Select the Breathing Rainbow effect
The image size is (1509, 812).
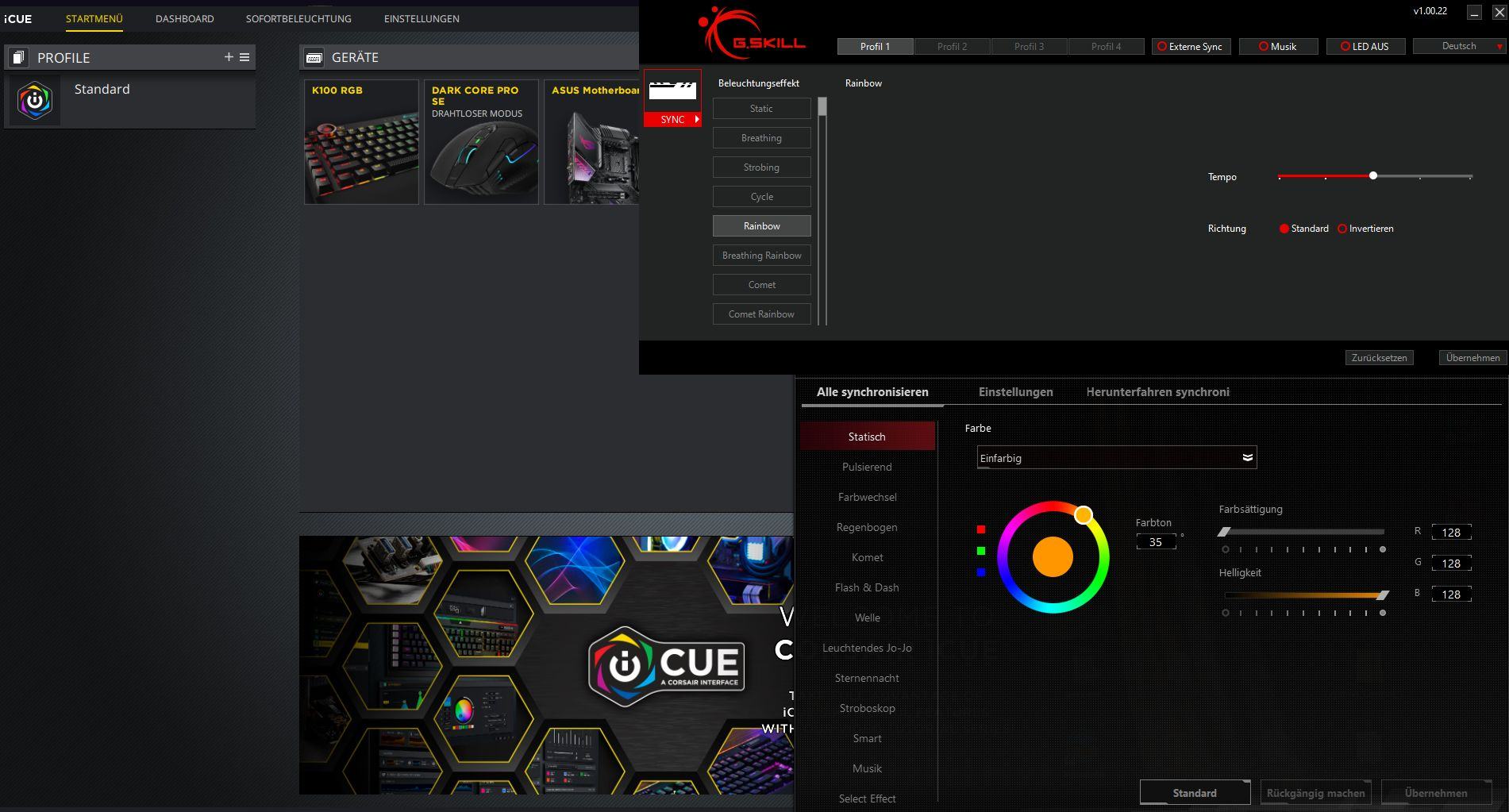point(761,256)
